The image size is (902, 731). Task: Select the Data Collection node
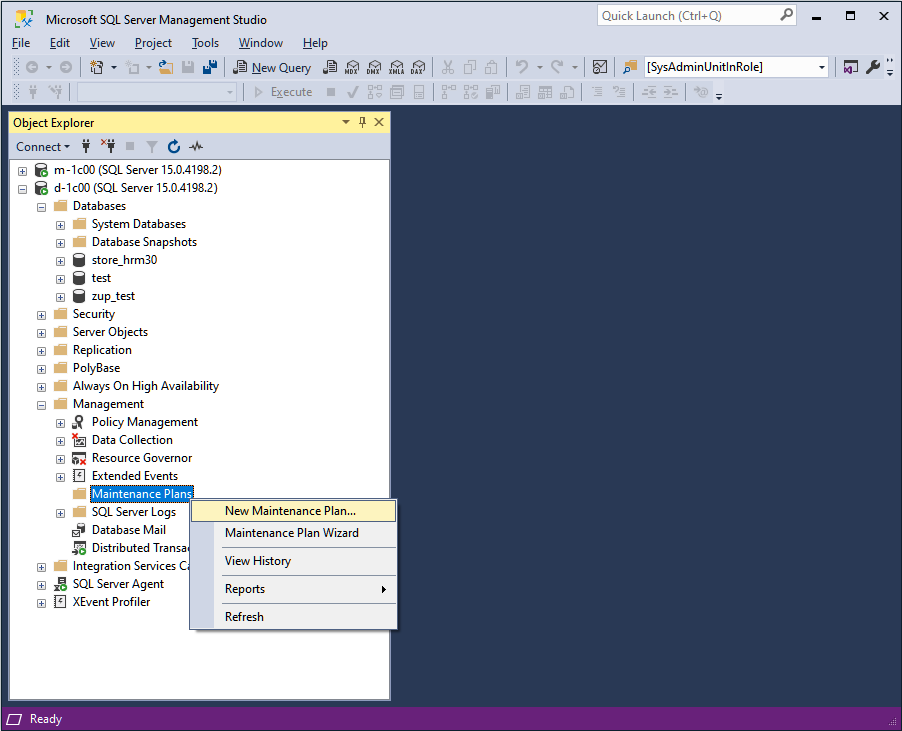[132, 440]
